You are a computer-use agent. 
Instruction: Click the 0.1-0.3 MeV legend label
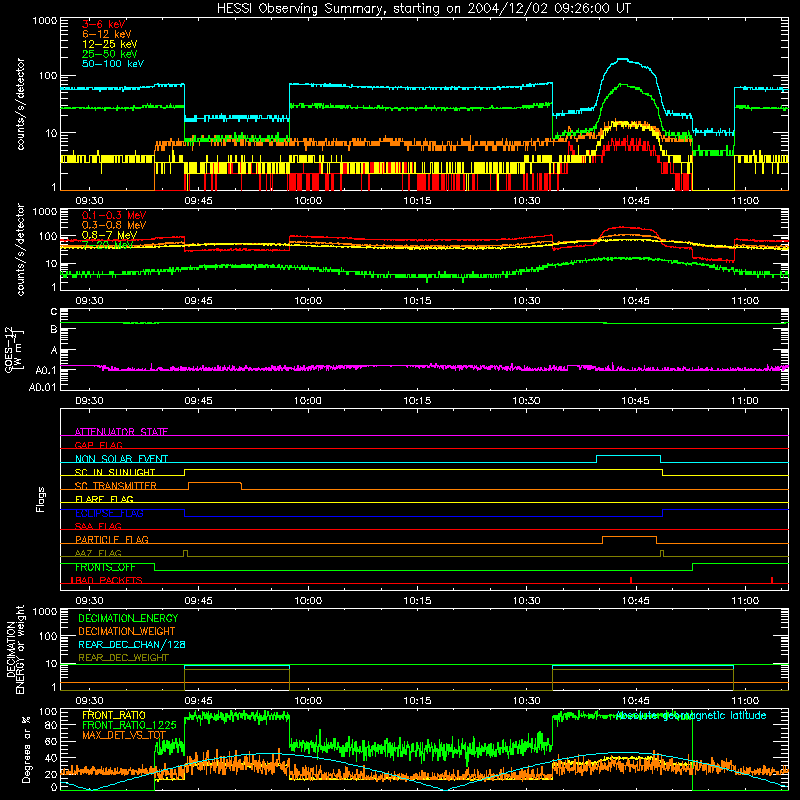[114, 215]
